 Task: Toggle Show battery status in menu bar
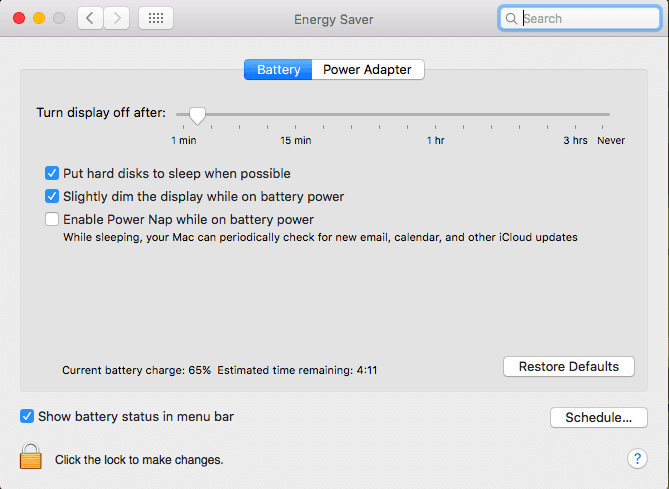[27, 416]
